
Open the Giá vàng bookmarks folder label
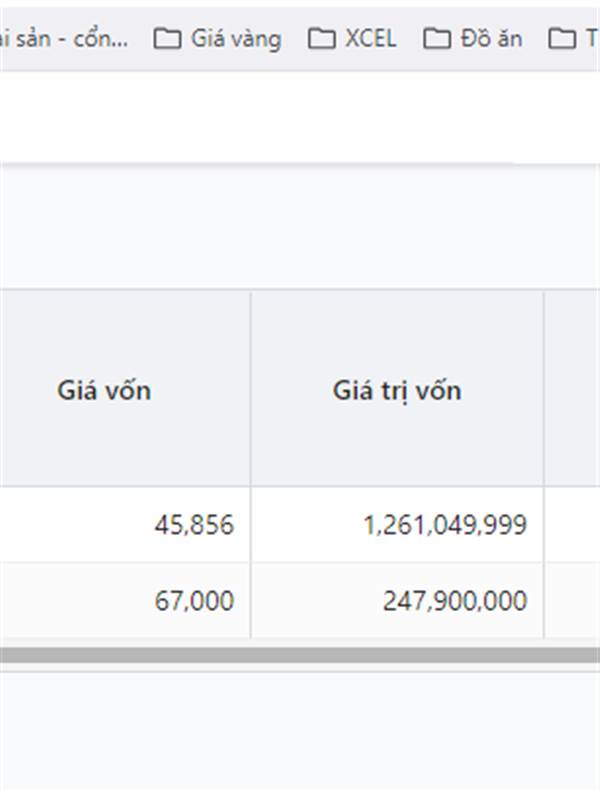pyautogui.click(x=237, y=39)
